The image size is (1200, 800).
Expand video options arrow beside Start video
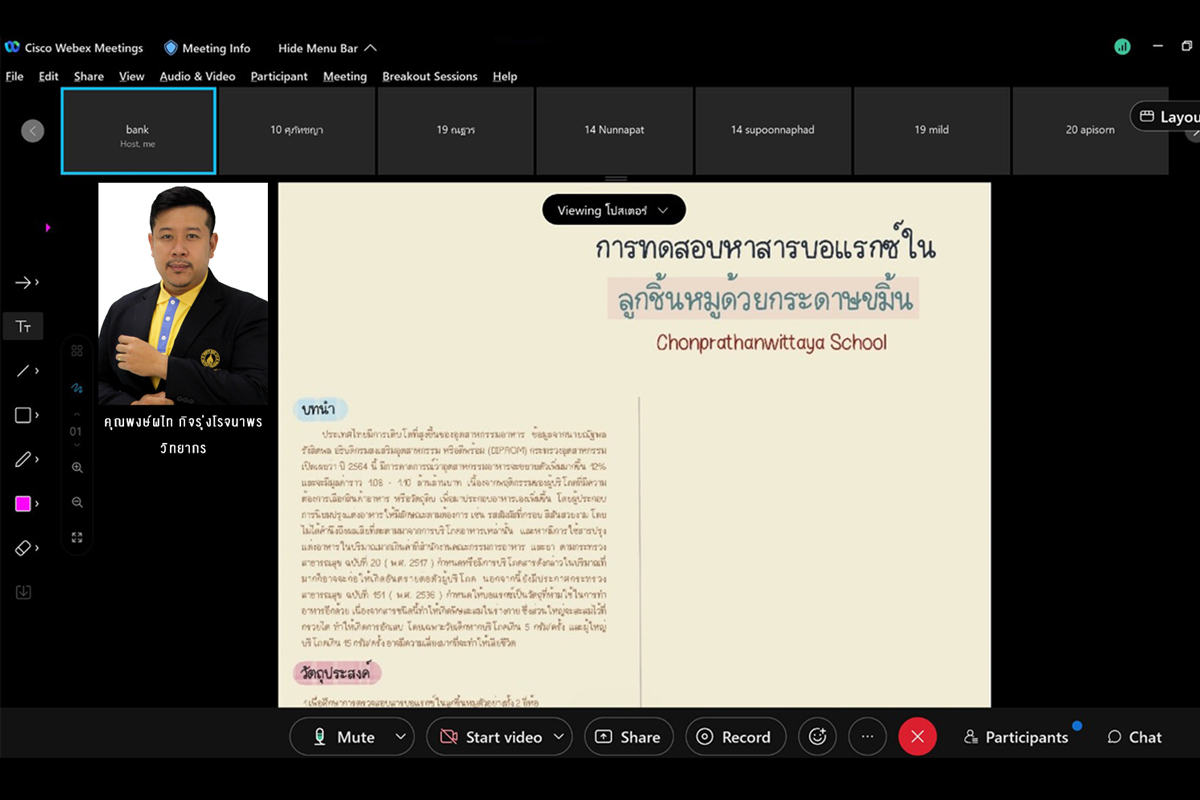coord(559,737)
